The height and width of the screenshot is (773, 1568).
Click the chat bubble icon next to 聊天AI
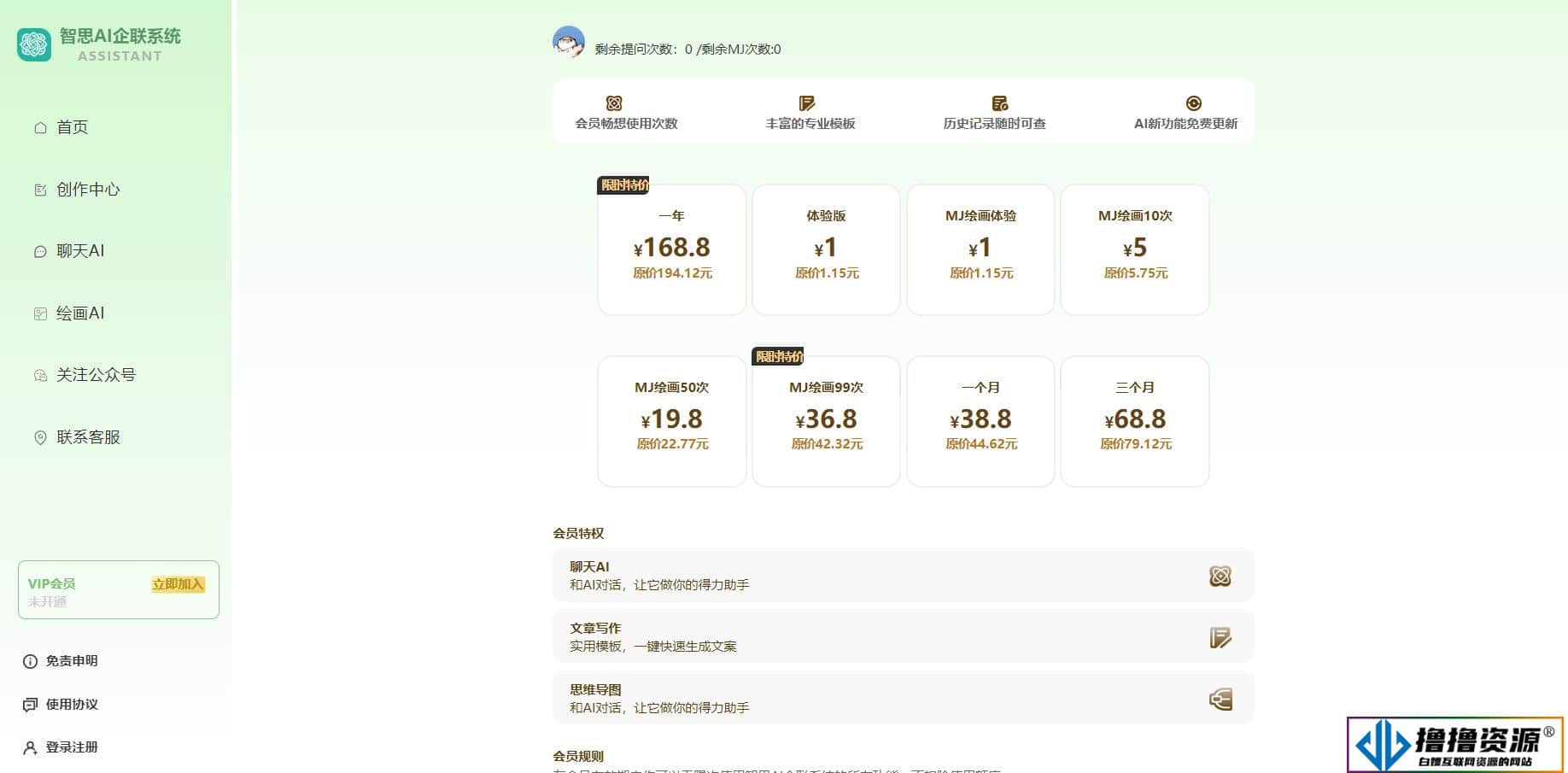40,251
